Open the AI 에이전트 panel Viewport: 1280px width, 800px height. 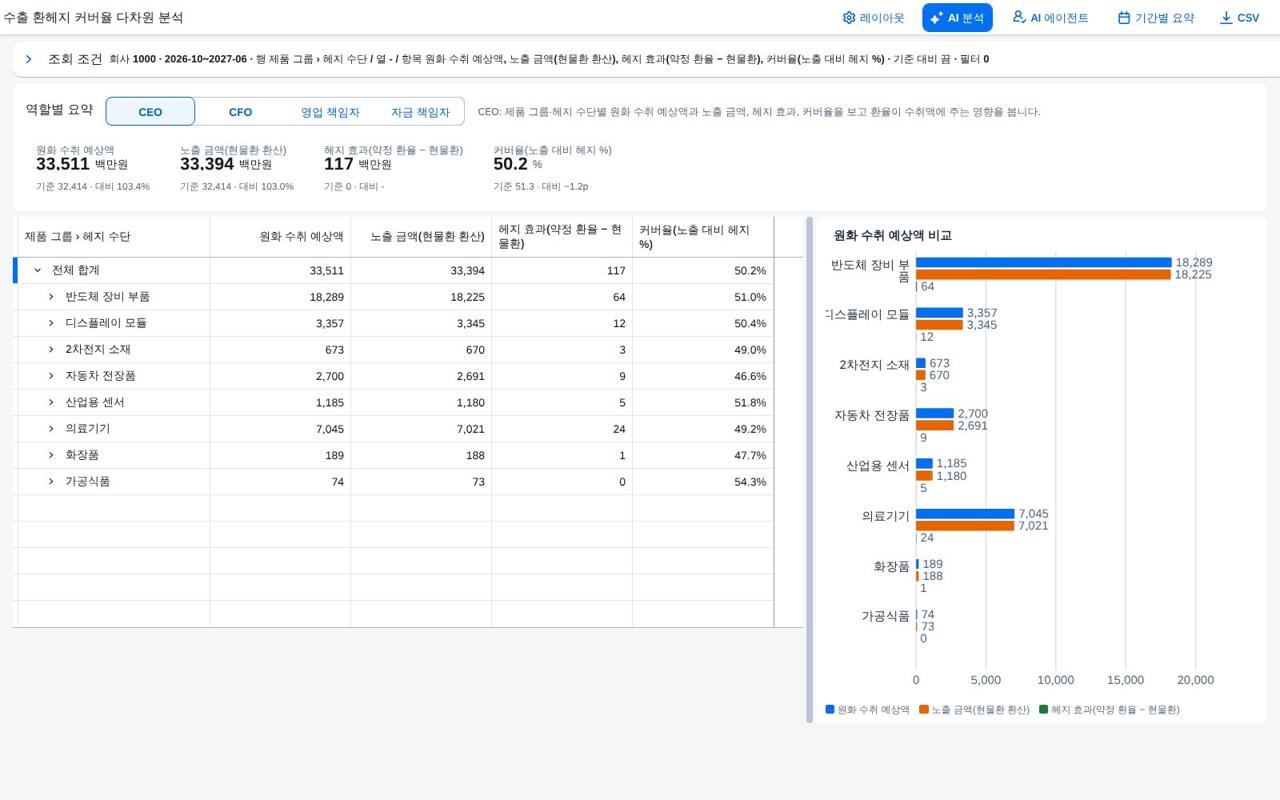pos(1050,18)
